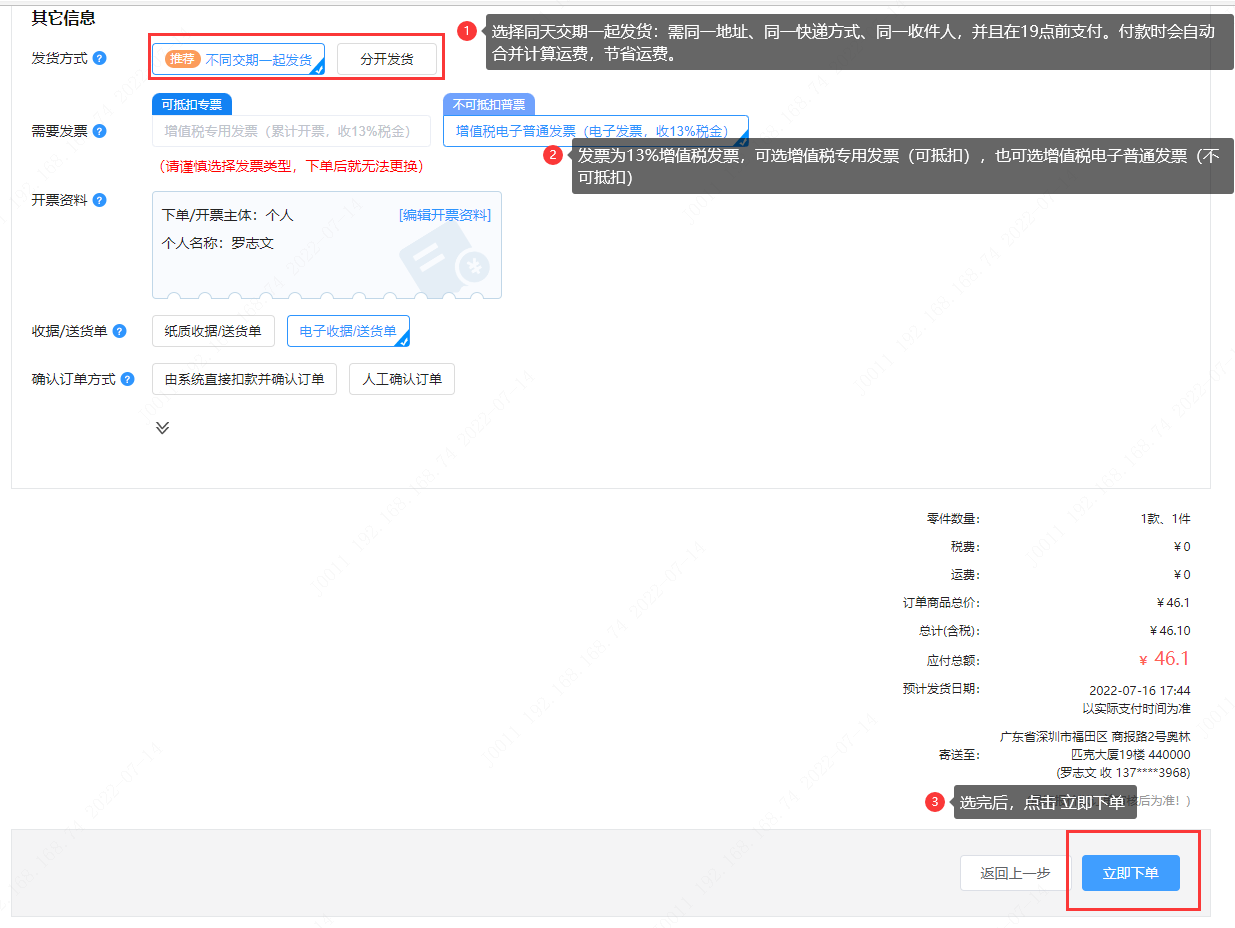1235x928 pixels.
Task: Expand more options with double chevron
Action: click(162, 427)
